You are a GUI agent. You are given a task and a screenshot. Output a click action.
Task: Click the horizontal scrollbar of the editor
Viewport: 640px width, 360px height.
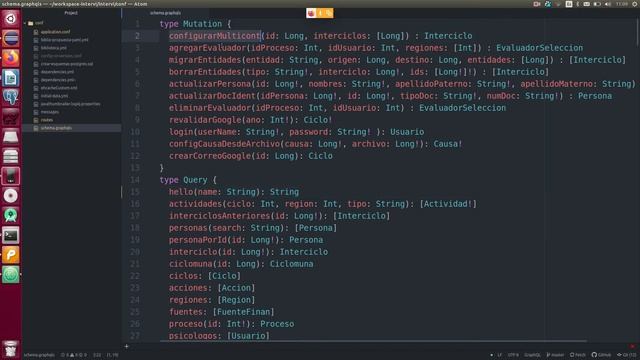(373, 341)
